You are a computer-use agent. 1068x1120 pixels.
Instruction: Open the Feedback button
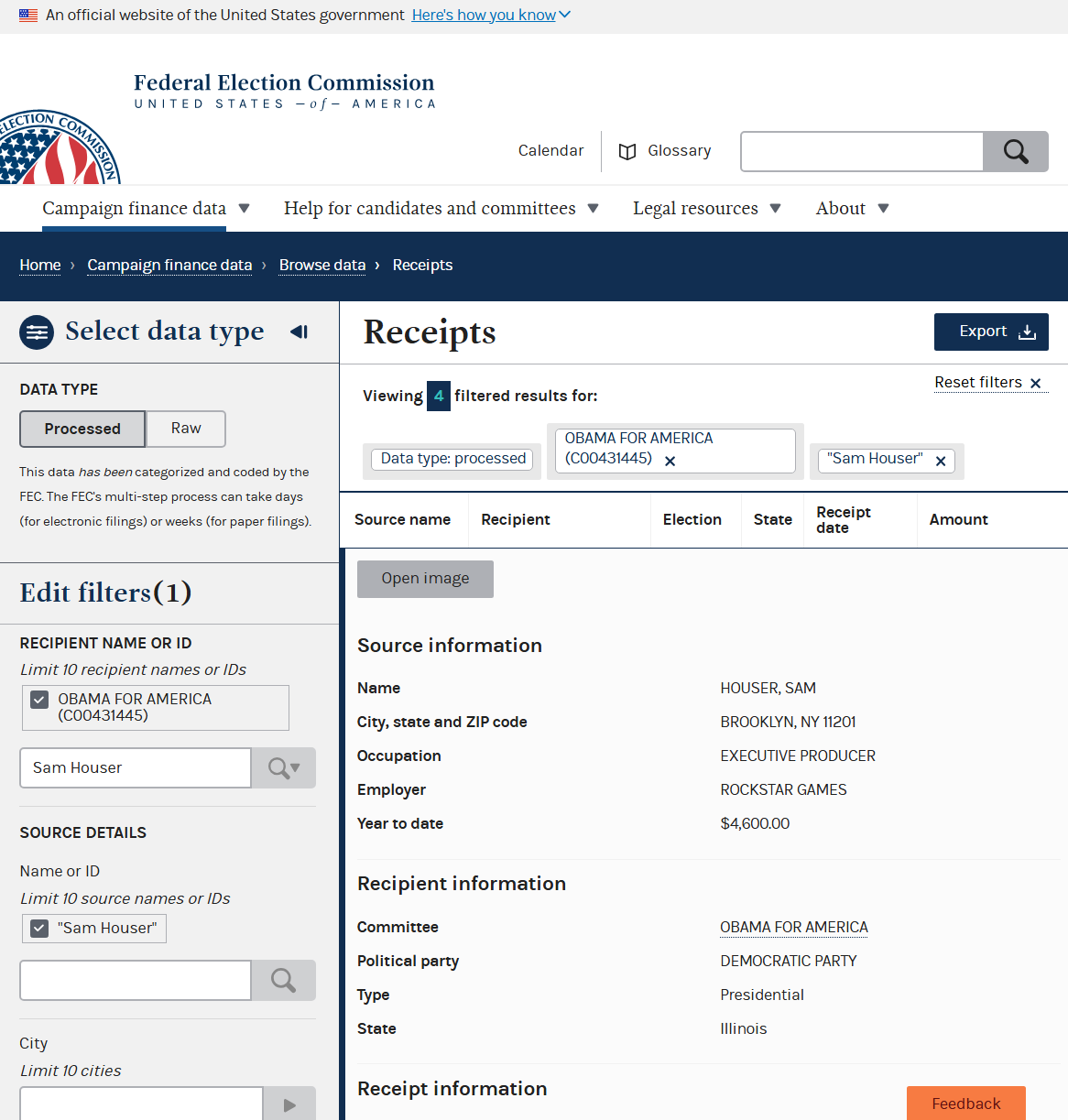(966, 1104)
